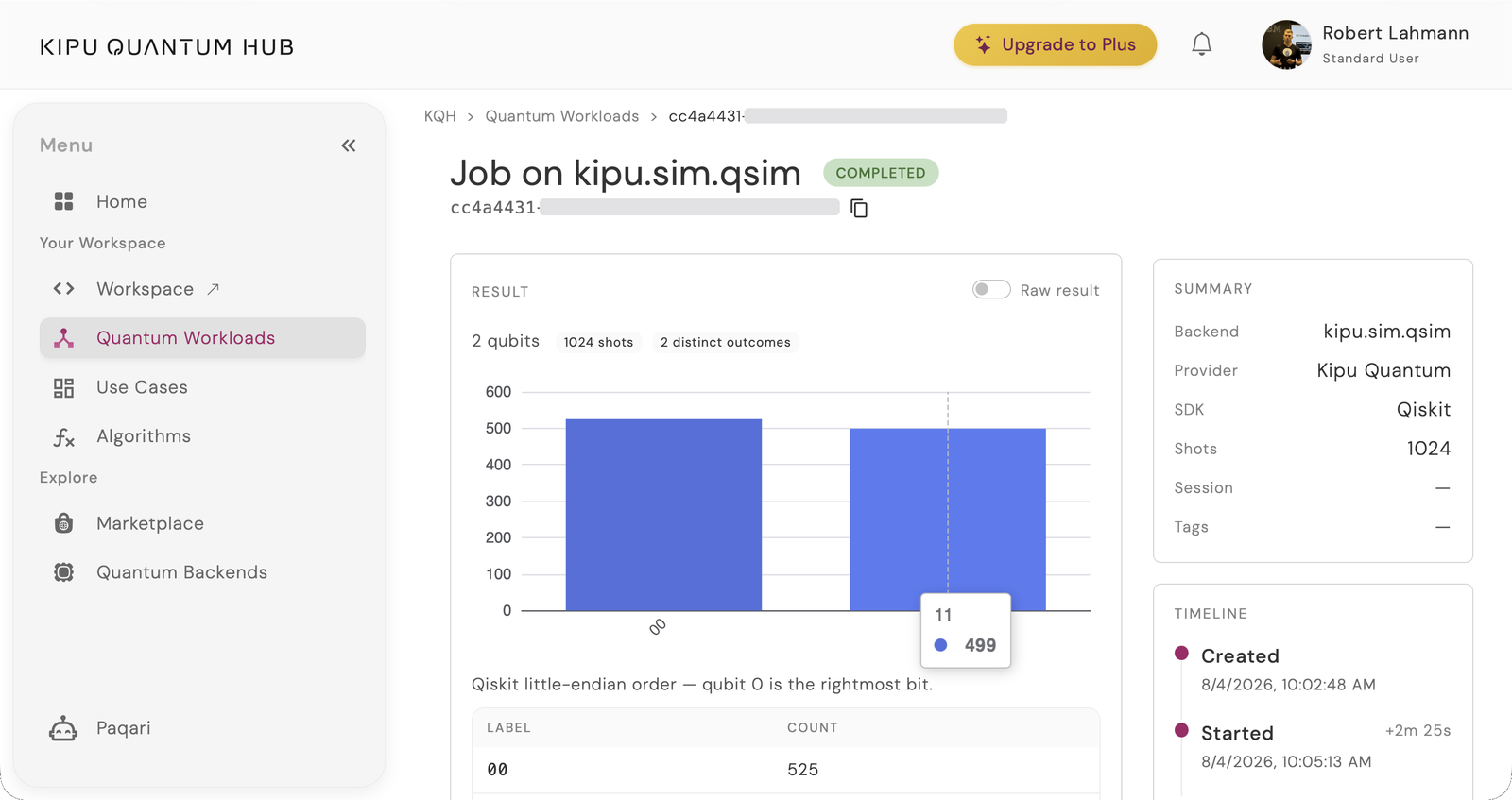Click the COMPLETED status badge
This screenshot has height=800, width=1512.
coord(881,173)
